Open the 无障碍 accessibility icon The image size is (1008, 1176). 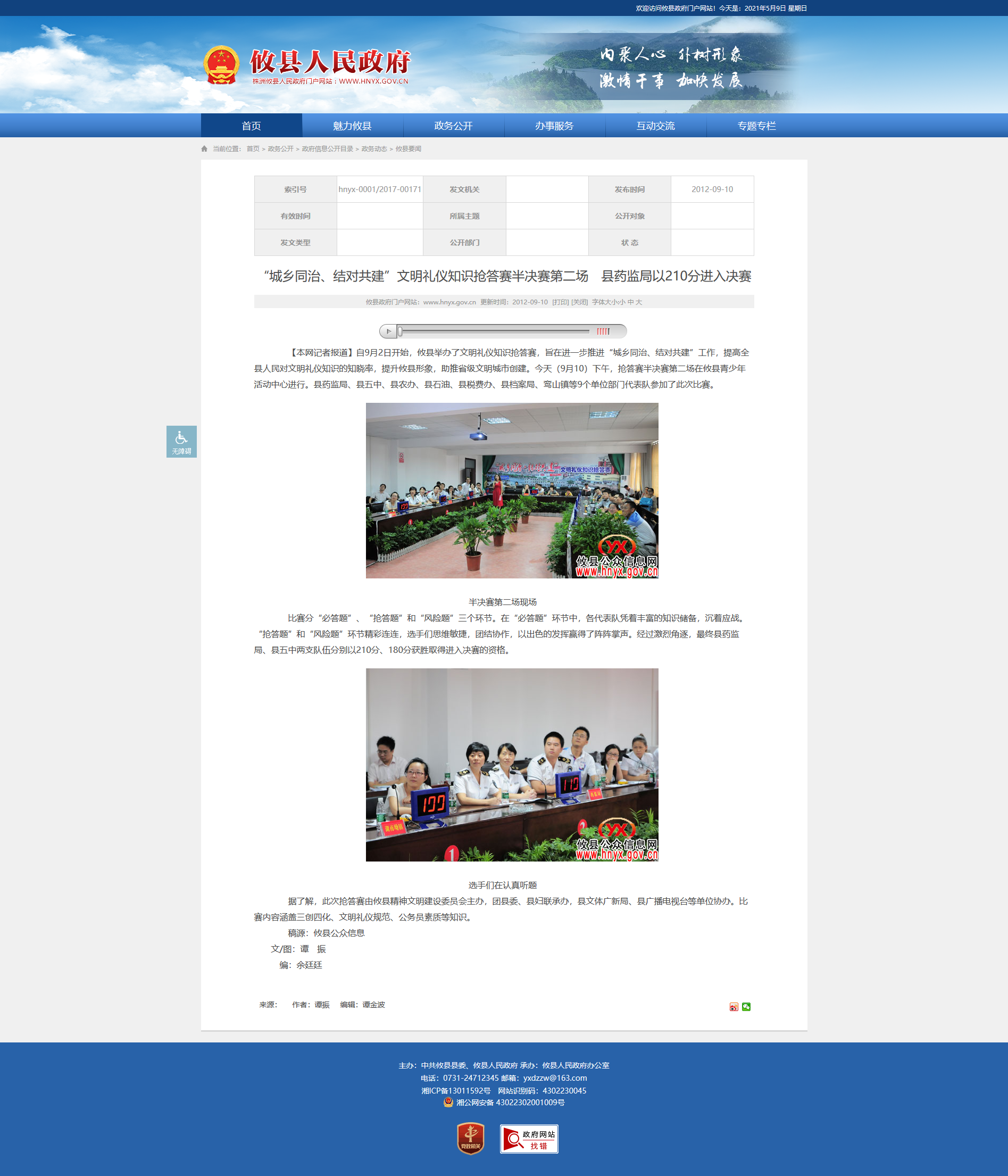pos(181,442)
